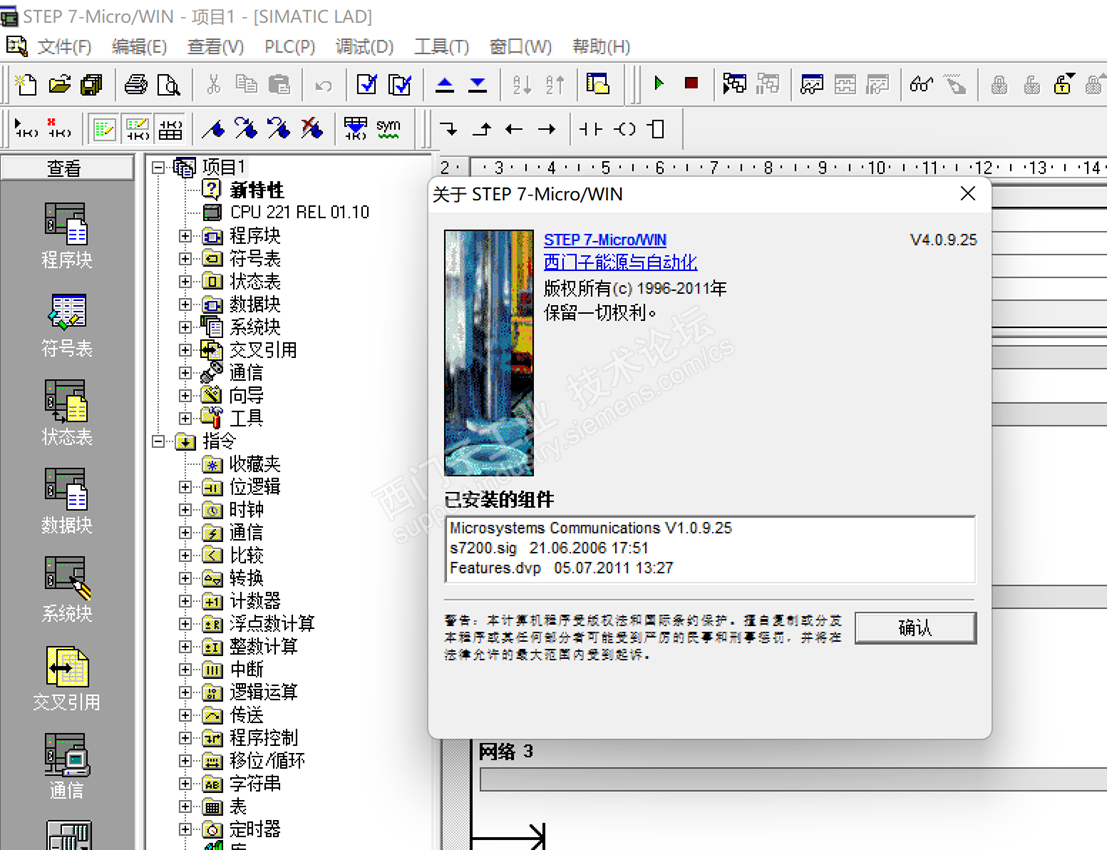The width and height of the screenshot is (1107, 850).
Task: Expand the 程序块 tree node
Action: coord(185,236)
